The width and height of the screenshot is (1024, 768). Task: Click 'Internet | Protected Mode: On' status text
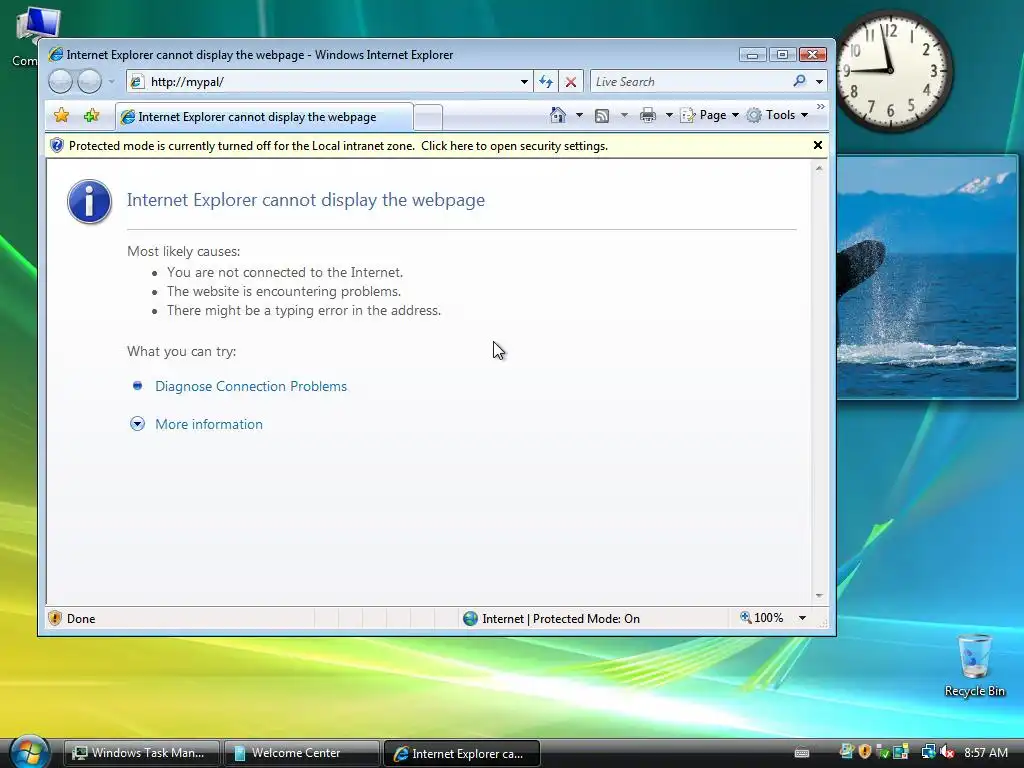561,618
